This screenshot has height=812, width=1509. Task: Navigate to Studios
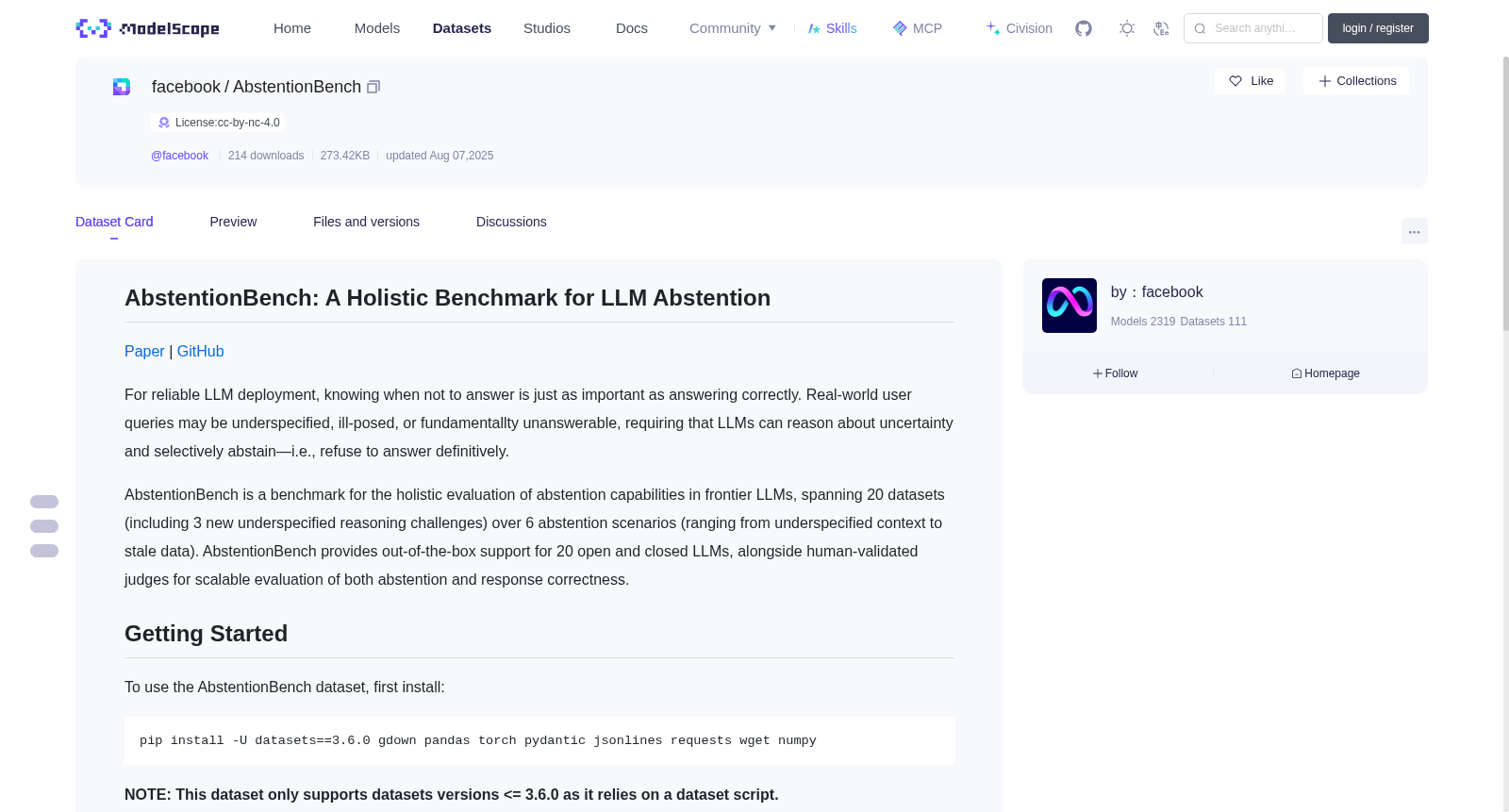coord(547,28)
